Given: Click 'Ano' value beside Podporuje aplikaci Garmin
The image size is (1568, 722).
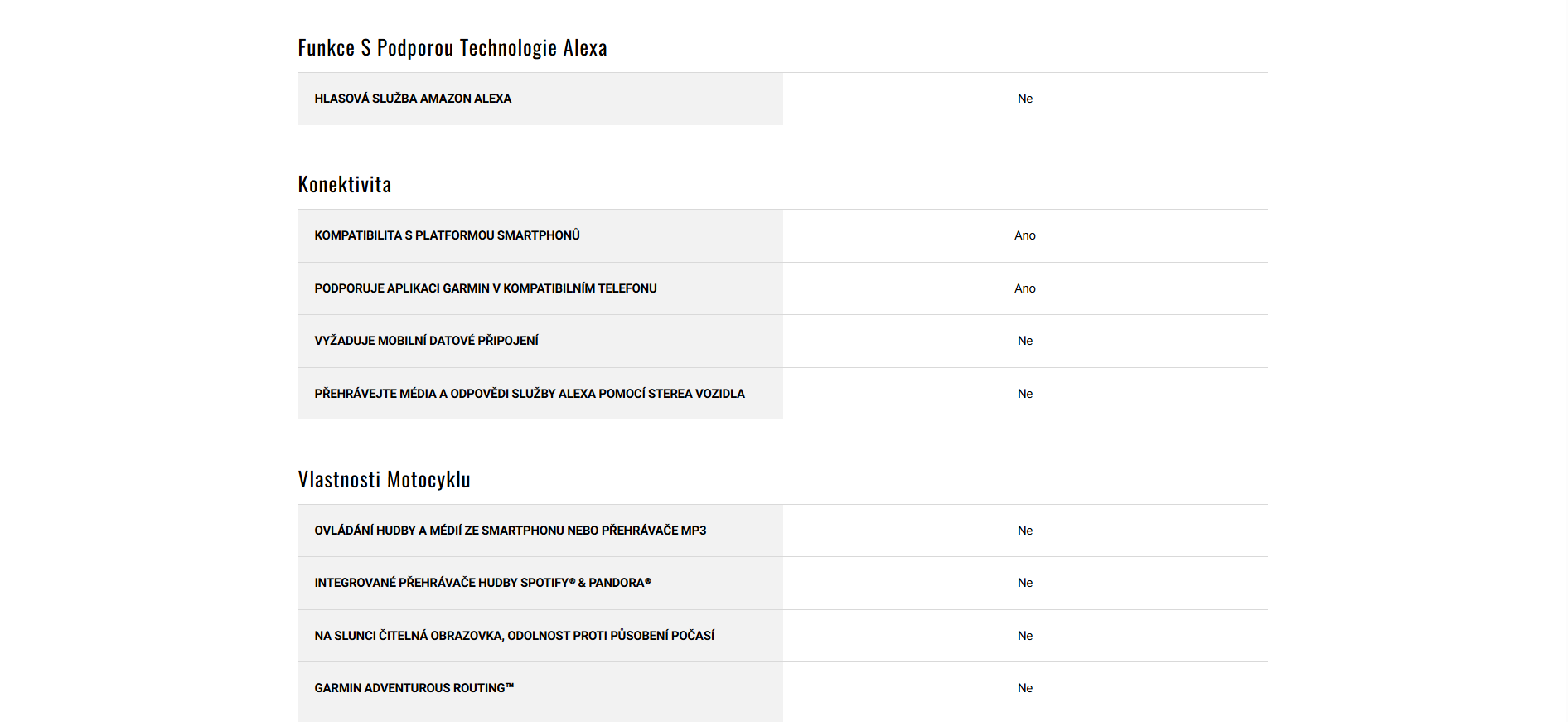Looking at the screenshot, I should point(1025,288).
